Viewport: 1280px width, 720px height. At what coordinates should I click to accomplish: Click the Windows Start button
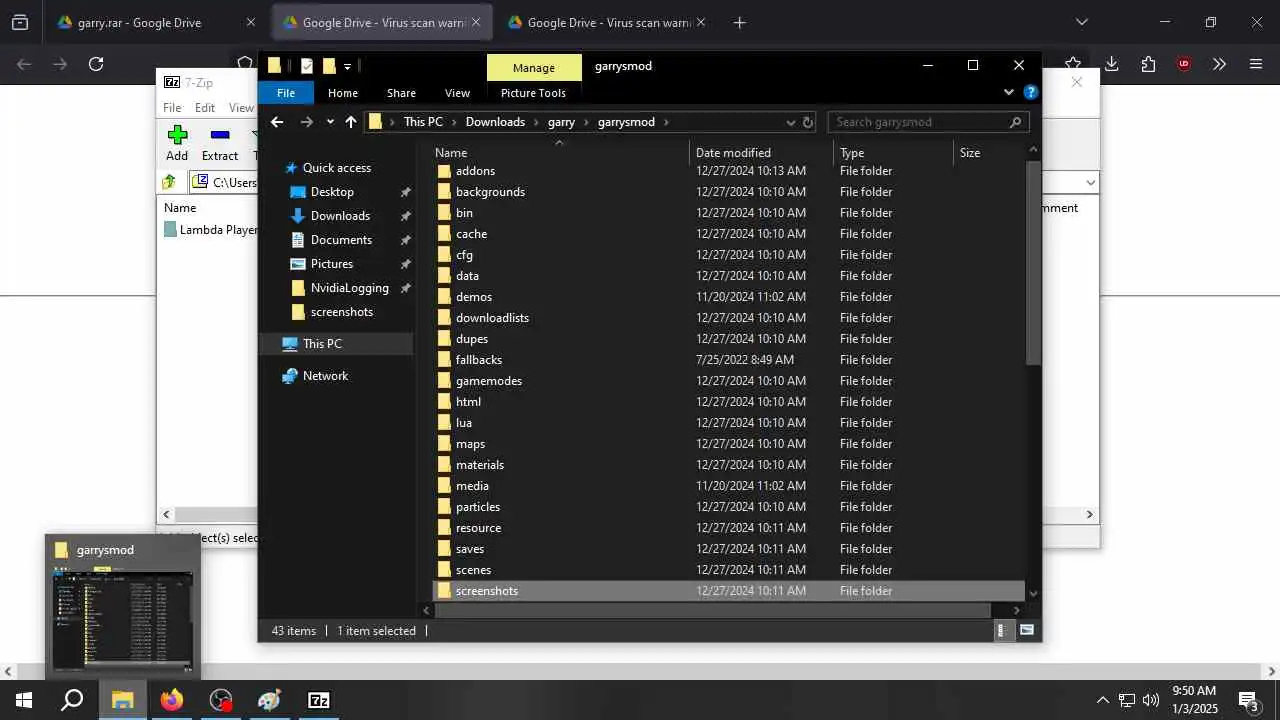pyautogui.click(x=24, y=700)
